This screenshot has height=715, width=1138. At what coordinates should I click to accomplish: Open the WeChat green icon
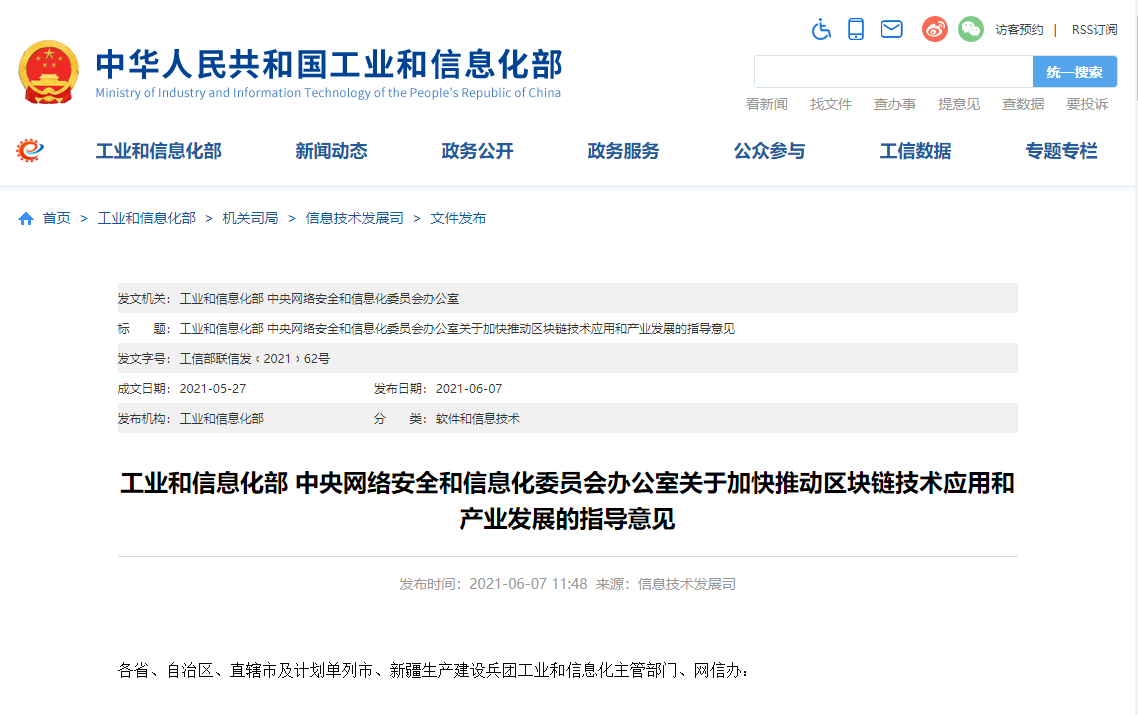tap(970, 29)
